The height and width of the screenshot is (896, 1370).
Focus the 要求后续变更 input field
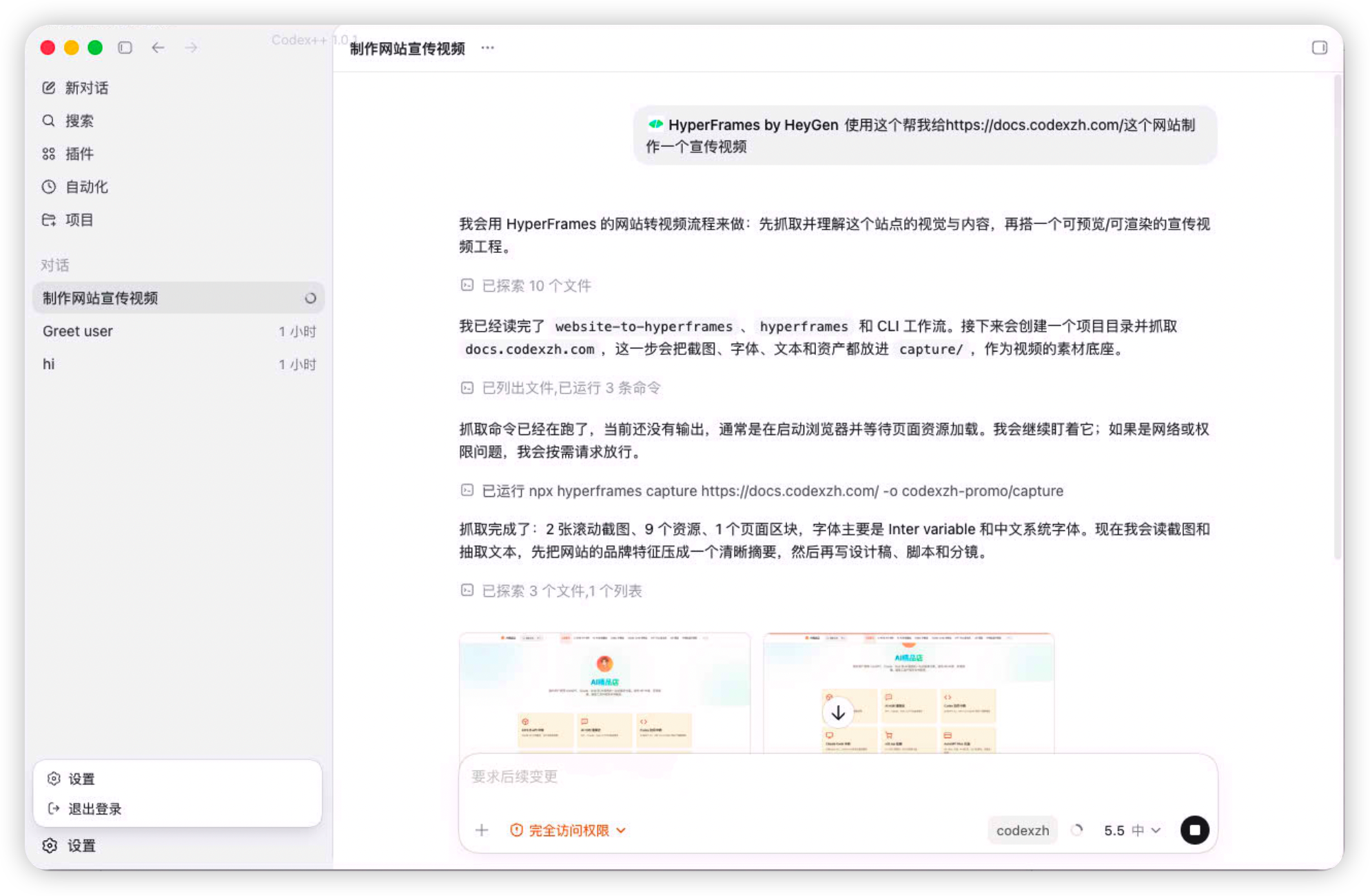pyautogui.click(x=838, y=777)
